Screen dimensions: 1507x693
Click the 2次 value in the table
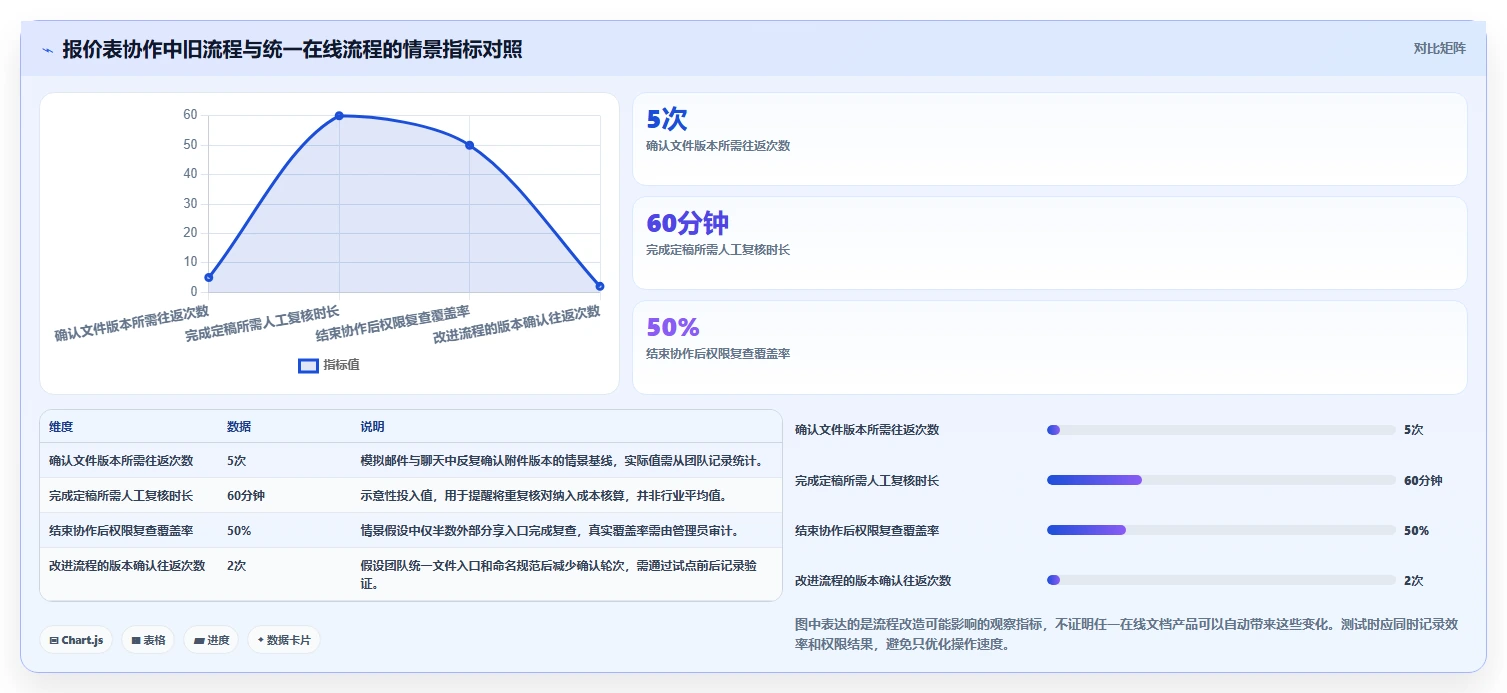click(x=237, y=565)
